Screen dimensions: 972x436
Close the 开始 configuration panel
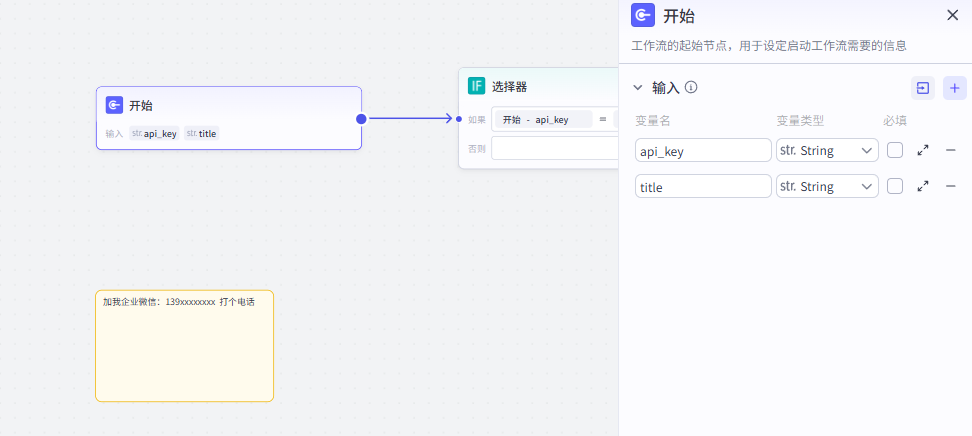(x=952, y=15)
